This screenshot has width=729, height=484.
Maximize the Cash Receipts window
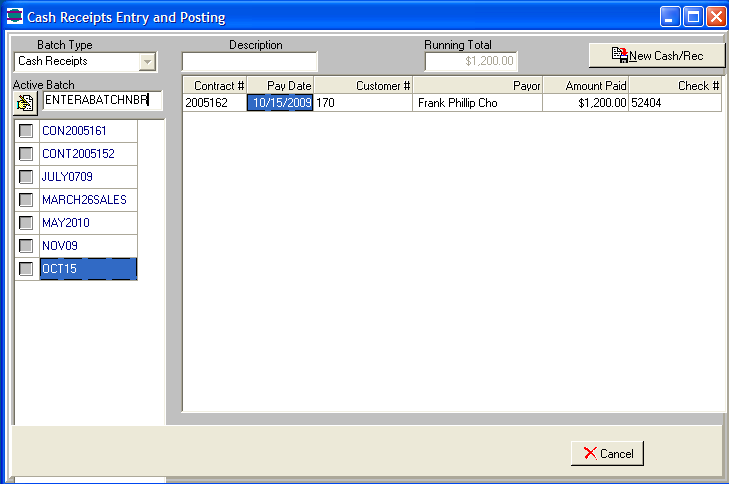(692, 17)
